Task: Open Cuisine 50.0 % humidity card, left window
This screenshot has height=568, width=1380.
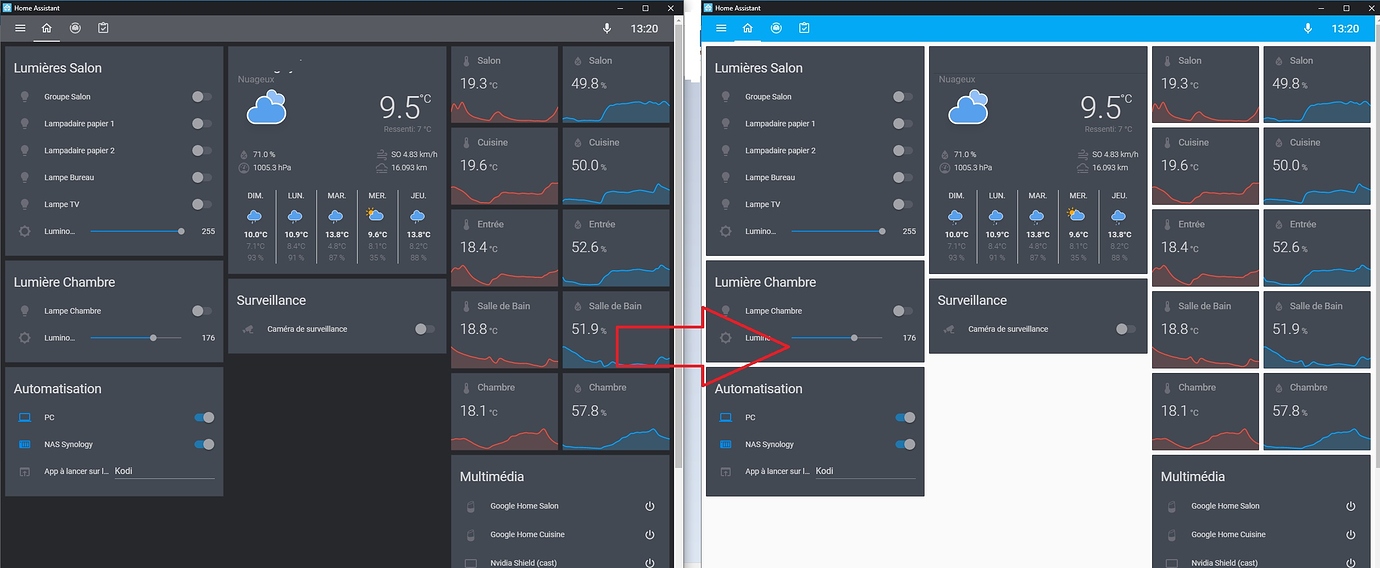Action: tap(616, 167)
